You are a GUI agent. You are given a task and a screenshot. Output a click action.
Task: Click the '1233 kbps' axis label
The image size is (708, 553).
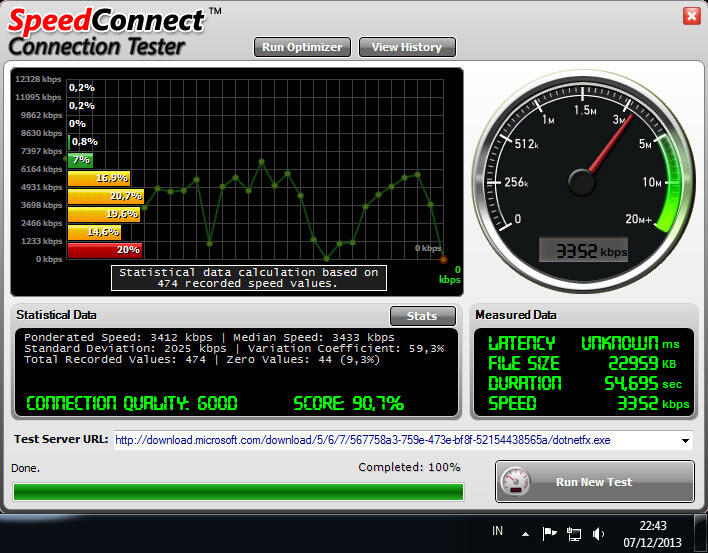pos(42,241)
